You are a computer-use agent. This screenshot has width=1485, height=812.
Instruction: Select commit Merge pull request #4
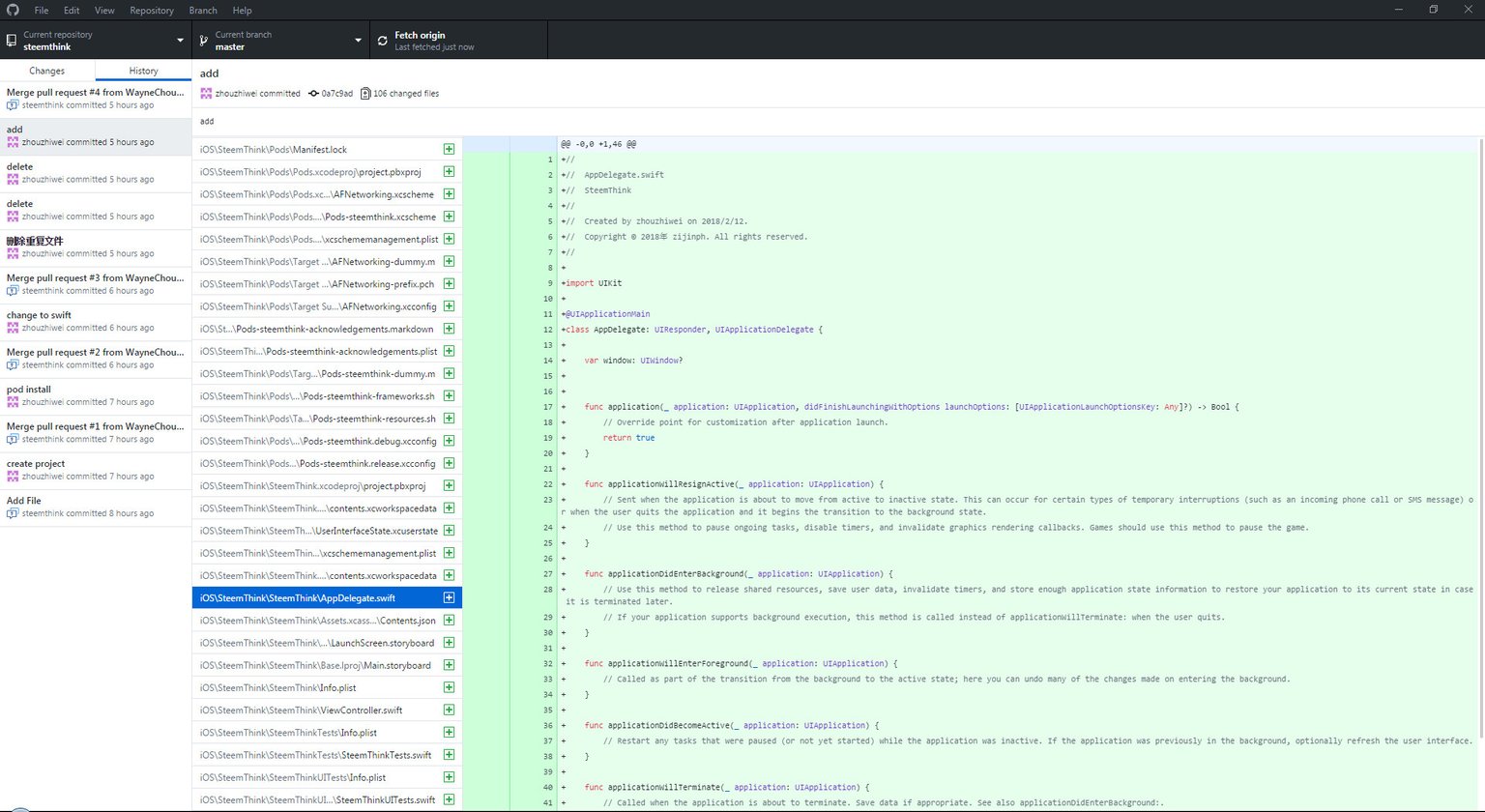point(96,99)
